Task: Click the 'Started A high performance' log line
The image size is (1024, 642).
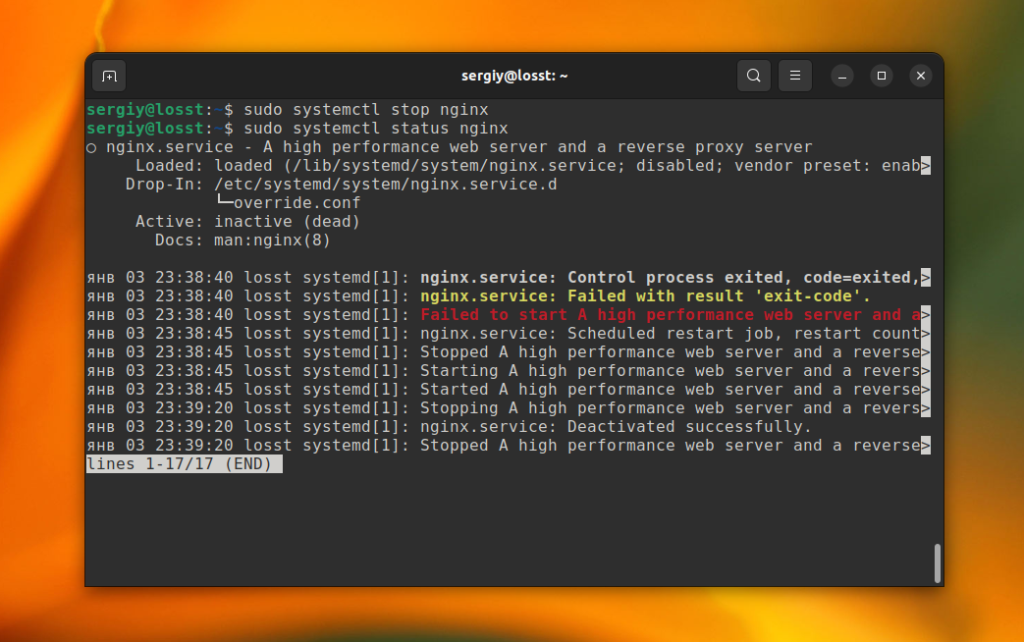Action: point(508,389)
